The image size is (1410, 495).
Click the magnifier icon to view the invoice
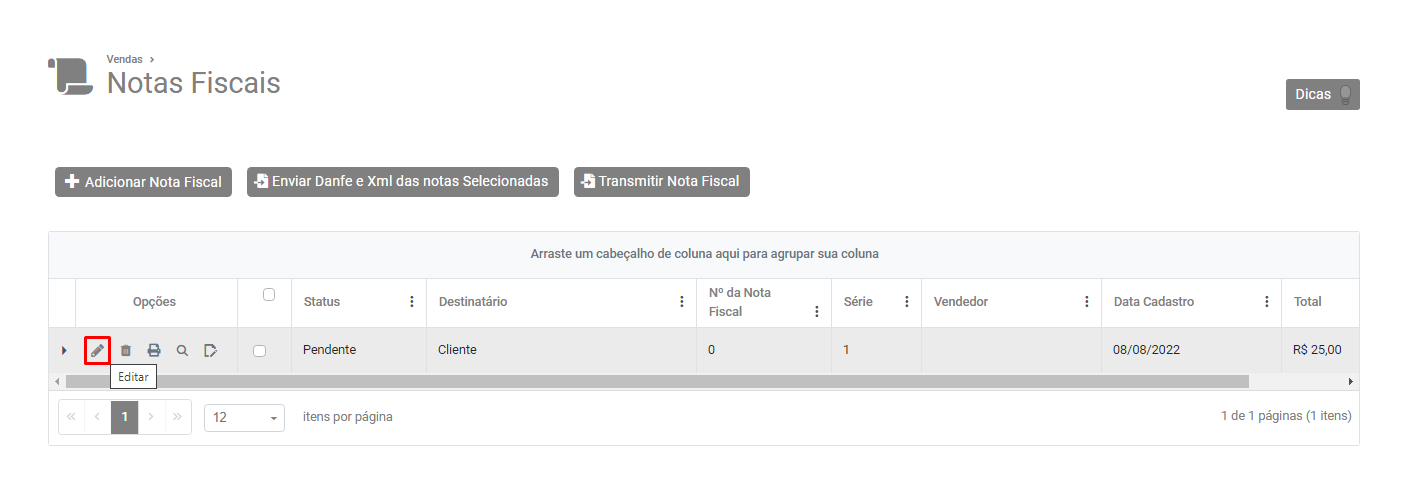[x=182, y=351]
